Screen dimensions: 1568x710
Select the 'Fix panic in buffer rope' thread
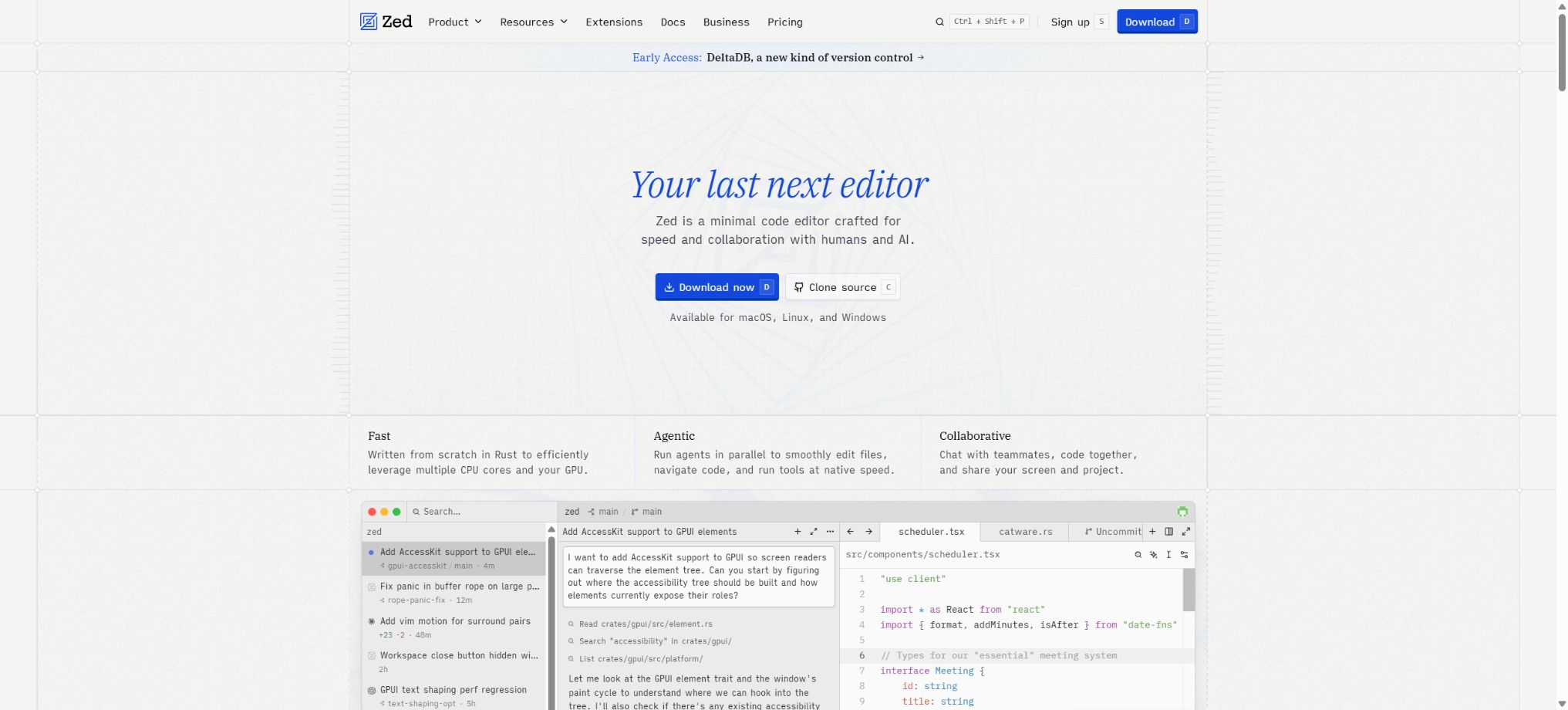(454, 593)
